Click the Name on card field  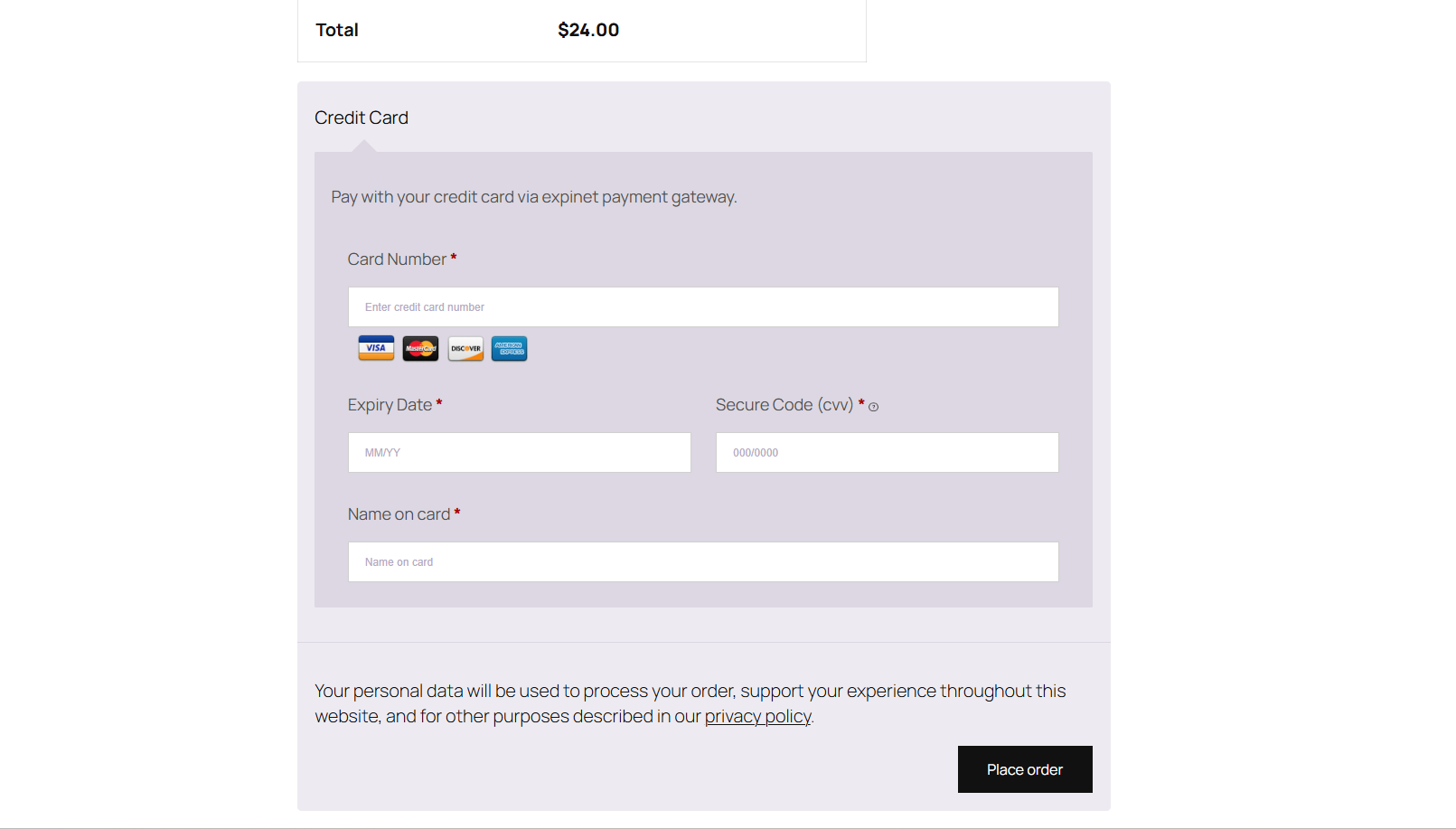pos(703,561)
